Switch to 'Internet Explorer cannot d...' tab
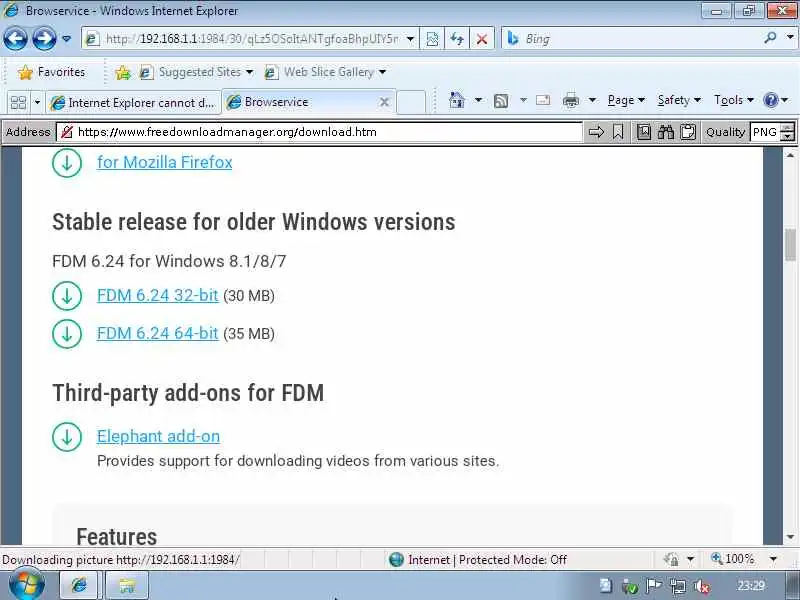 (x=133, y=103)
